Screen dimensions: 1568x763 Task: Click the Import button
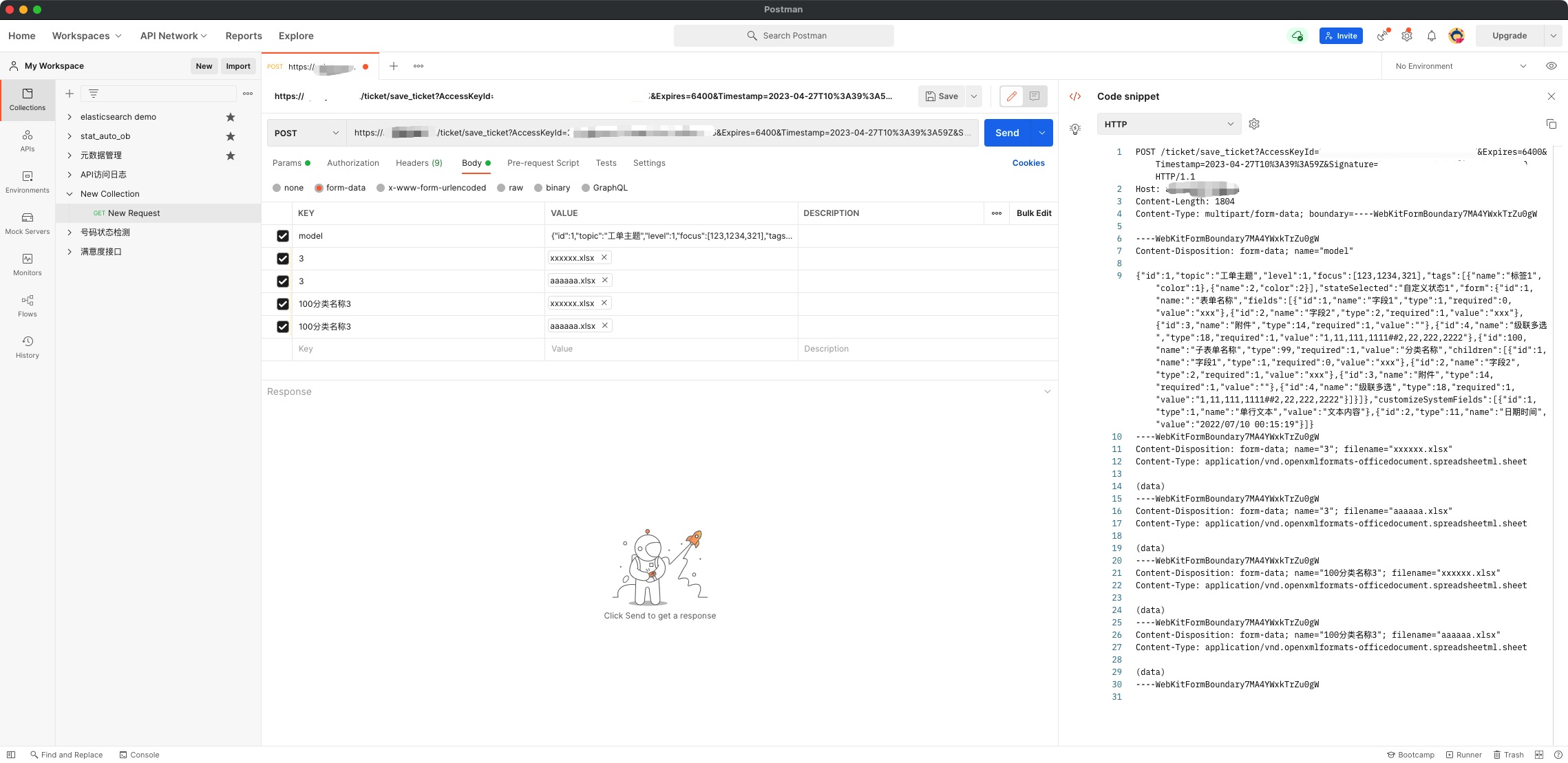tap(238, 66)
